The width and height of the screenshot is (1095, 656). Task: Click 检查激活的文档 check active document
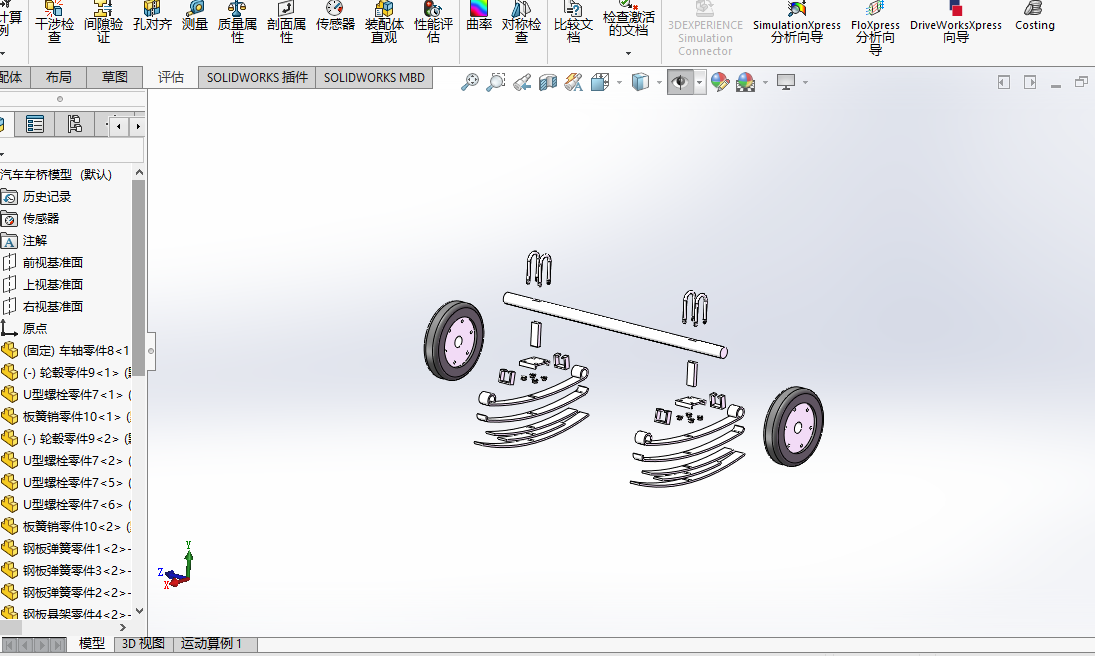(629, 20)
